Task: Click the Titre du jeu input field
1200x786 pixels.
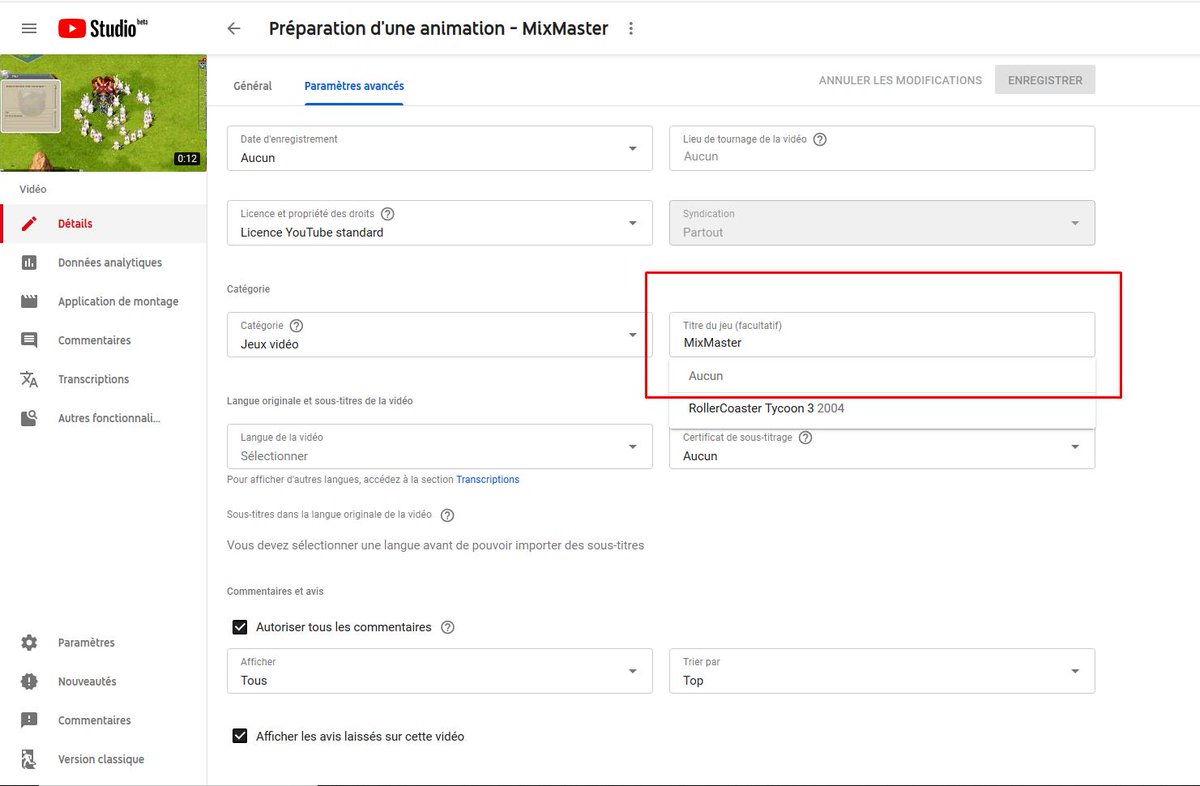Action: click(882, 335)
